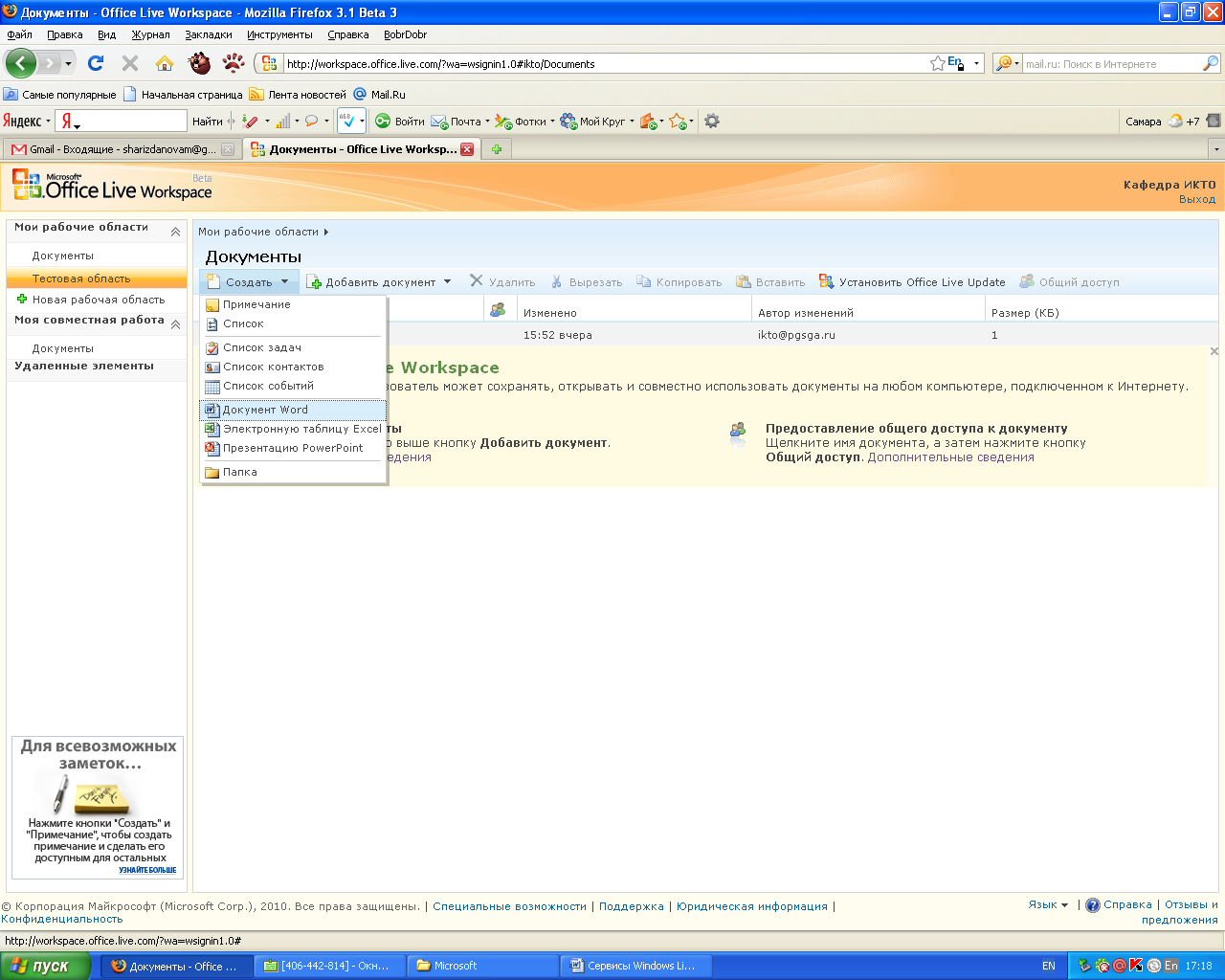
Task: Click Копировать in the document toolbar
Action: tap(679, 282)
